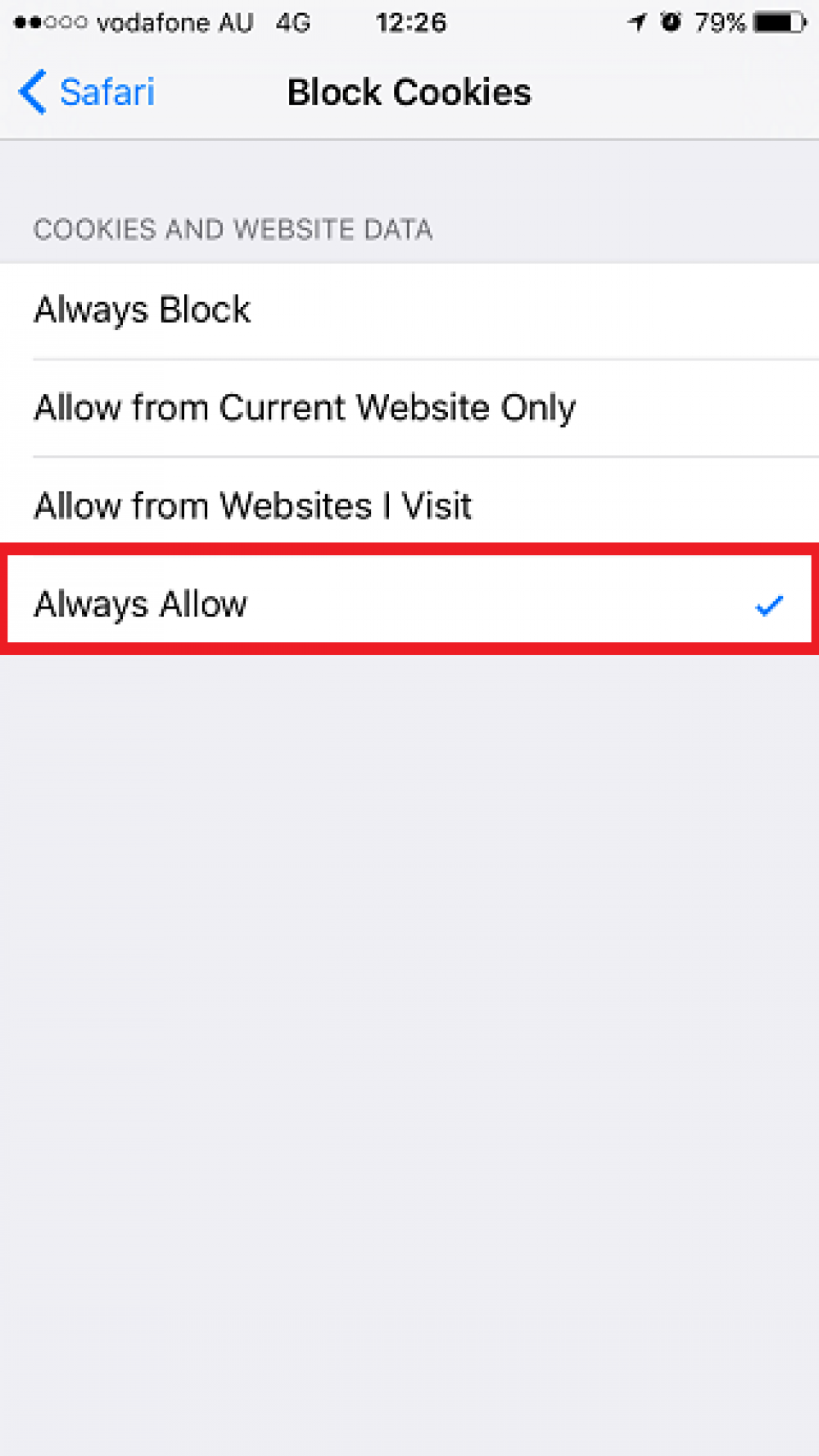Tap the blue back chevron arrow
Screen dimensions: 819x1456
click(32, 92)
